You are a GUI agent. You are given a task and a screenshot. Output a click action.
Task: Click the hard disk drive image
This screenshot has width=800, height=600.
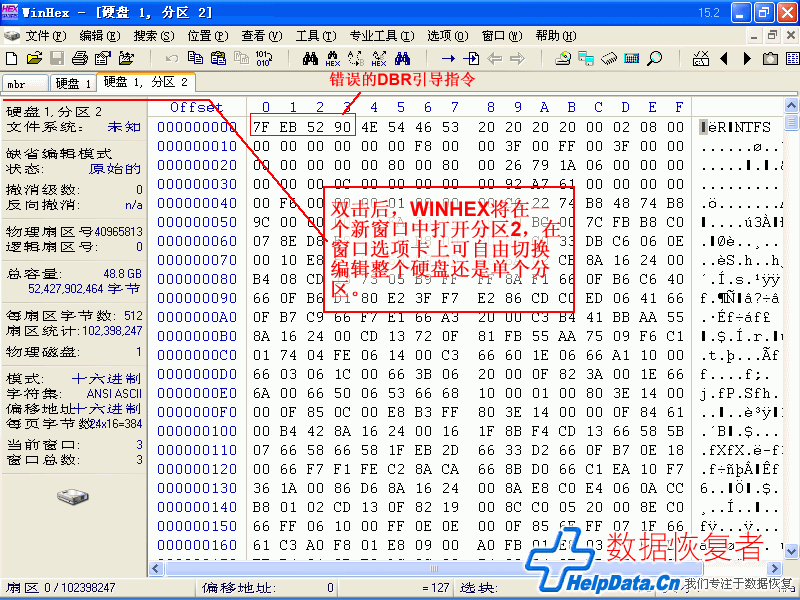pos(73,496)
